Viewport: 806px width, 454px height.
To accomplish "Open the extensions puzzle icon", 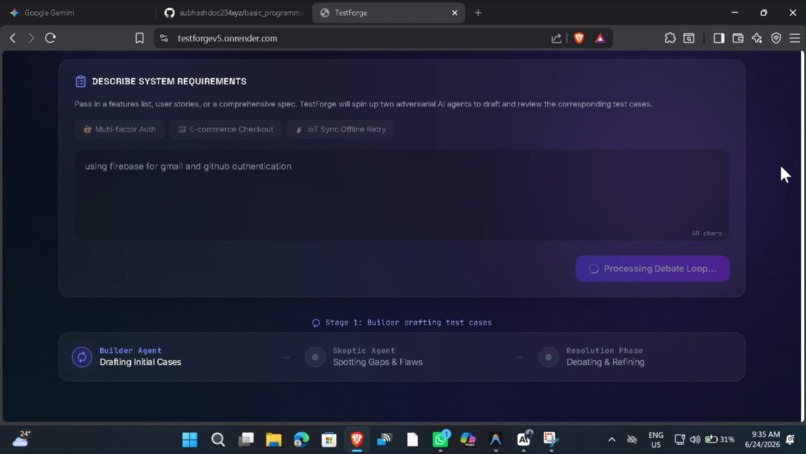I will 670,38.
